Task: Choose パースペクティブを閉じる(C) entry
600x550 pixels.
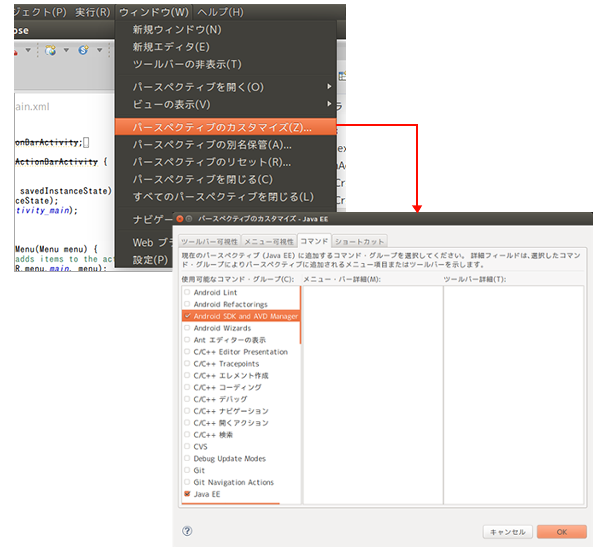Action: click(x=226, y=179)
